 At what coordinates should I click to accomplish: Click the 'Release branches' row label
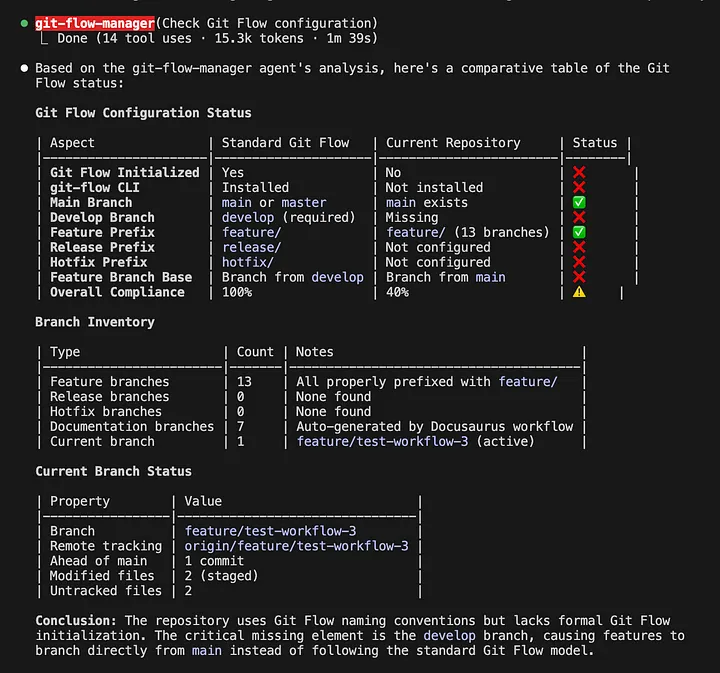point(110,397)
